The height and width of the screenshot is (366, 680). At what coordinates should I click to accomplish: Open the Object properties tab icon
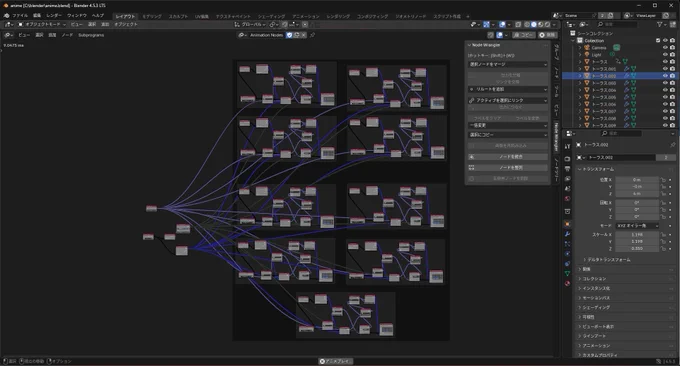(x=567, y=224)
